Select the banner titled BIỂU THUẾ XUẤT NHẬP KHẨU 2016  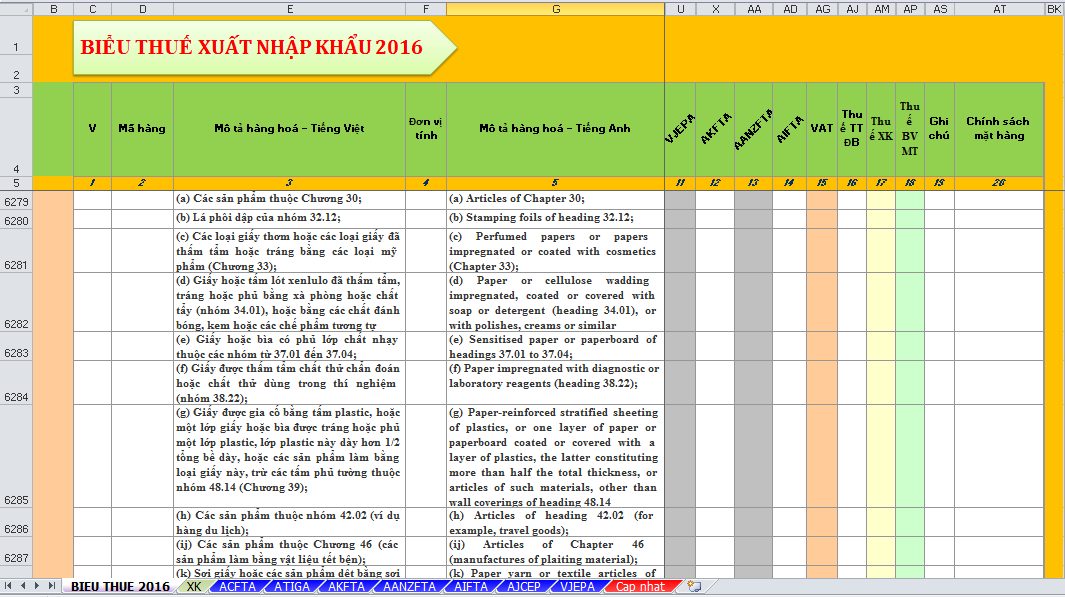tap(265, 48)
